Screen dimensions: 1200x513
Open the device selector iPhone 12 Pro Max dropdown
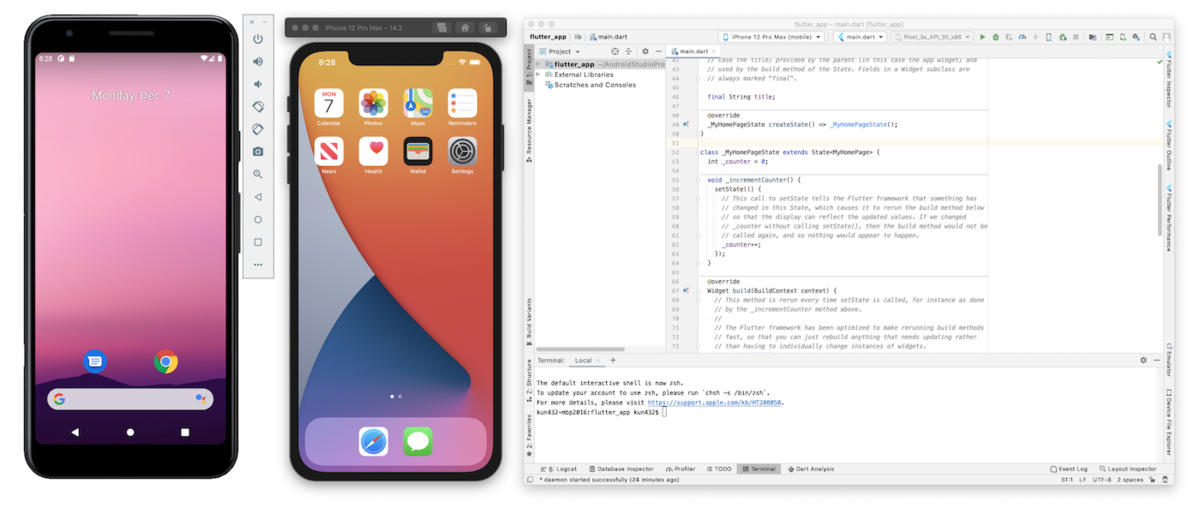pos(771,37)
